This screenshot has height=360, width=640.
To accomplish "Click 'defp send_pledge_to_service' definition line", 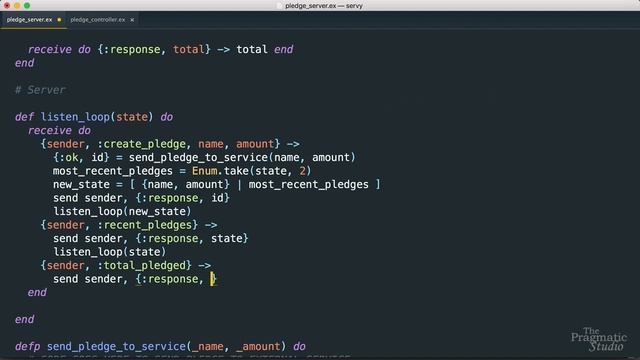I will [x=160, y=347].
